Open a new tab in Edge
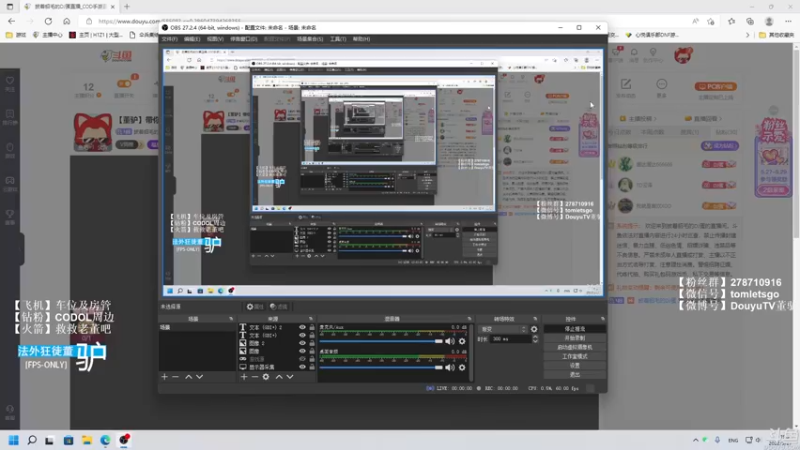The height and width of the screenshot is (450, 800). (x=127, y=7)
